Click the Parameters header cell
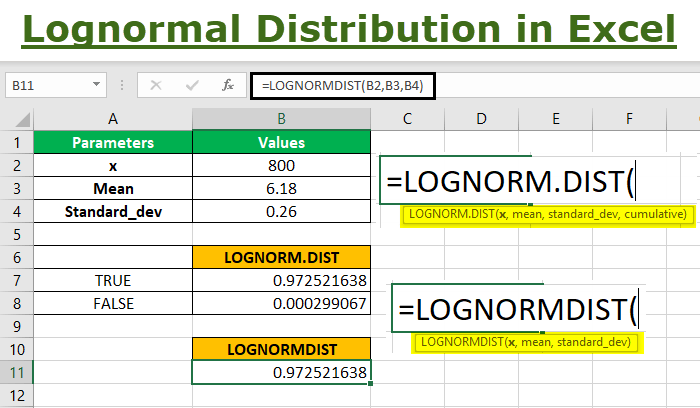This screenshot has height=408, width=700. point(113,142)
